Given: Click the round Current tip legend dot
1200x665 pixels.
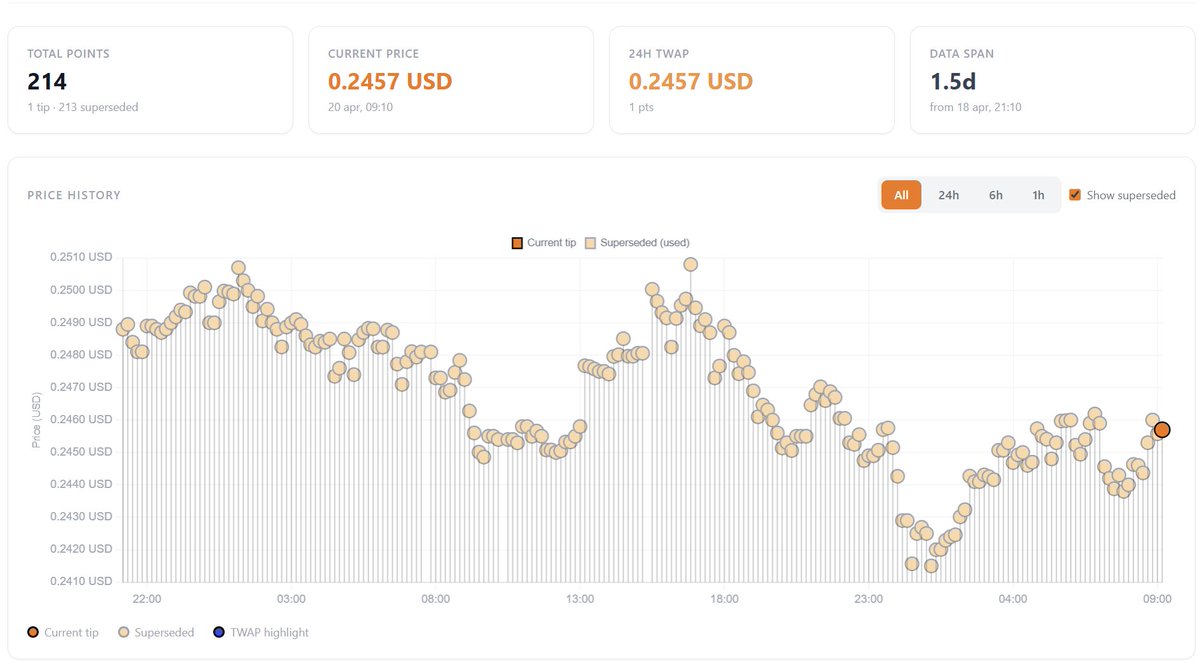Looking at the screenshot, I should [x=34, y=632].
